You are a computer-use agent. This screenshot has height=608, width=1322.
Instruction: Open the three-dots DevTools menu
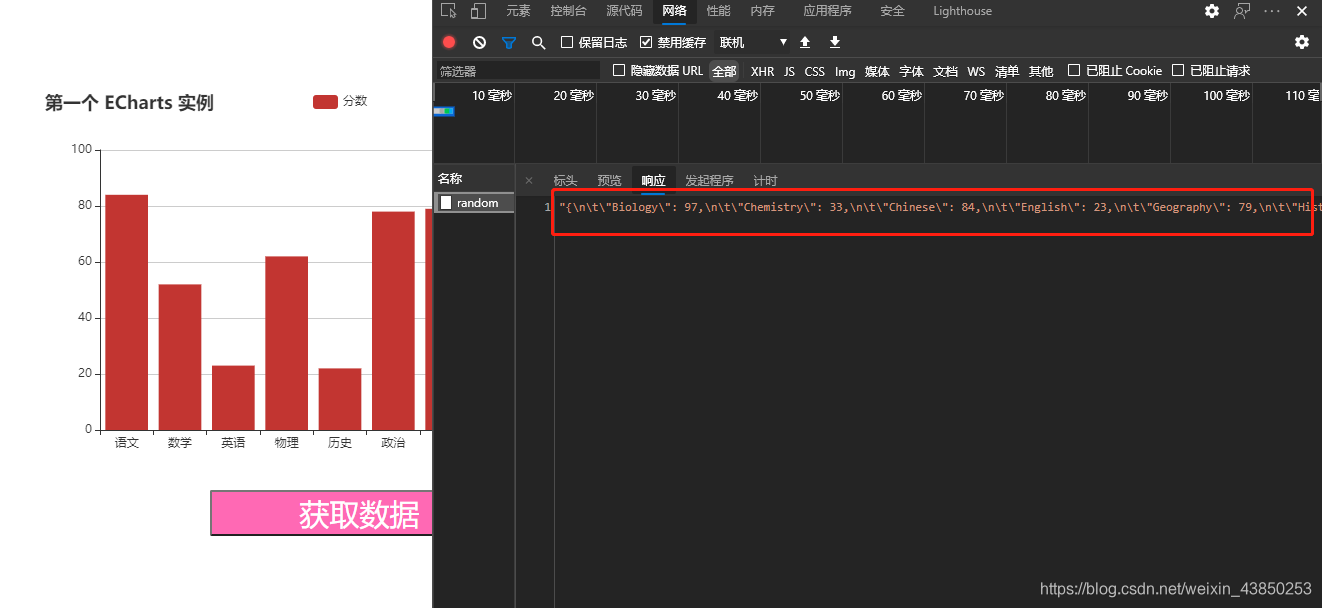pos(1271,11)
